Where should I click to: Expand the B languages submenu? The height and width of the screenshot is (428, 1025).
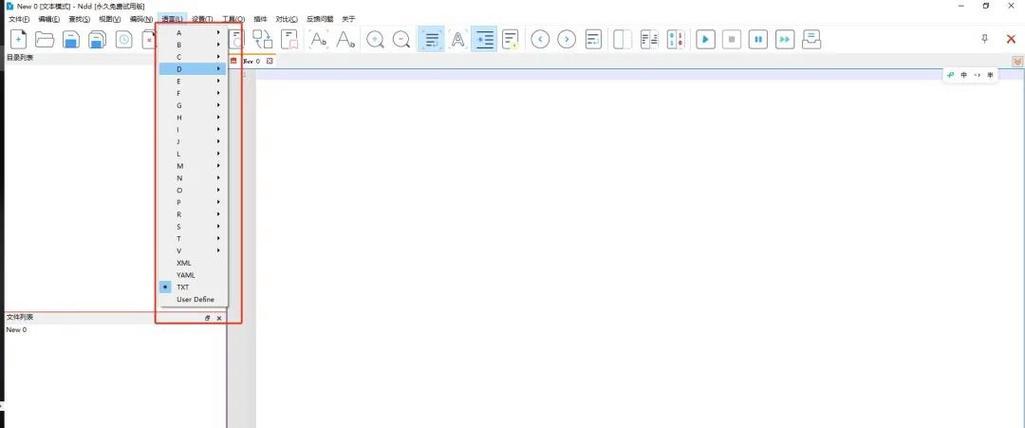point(193,44)
